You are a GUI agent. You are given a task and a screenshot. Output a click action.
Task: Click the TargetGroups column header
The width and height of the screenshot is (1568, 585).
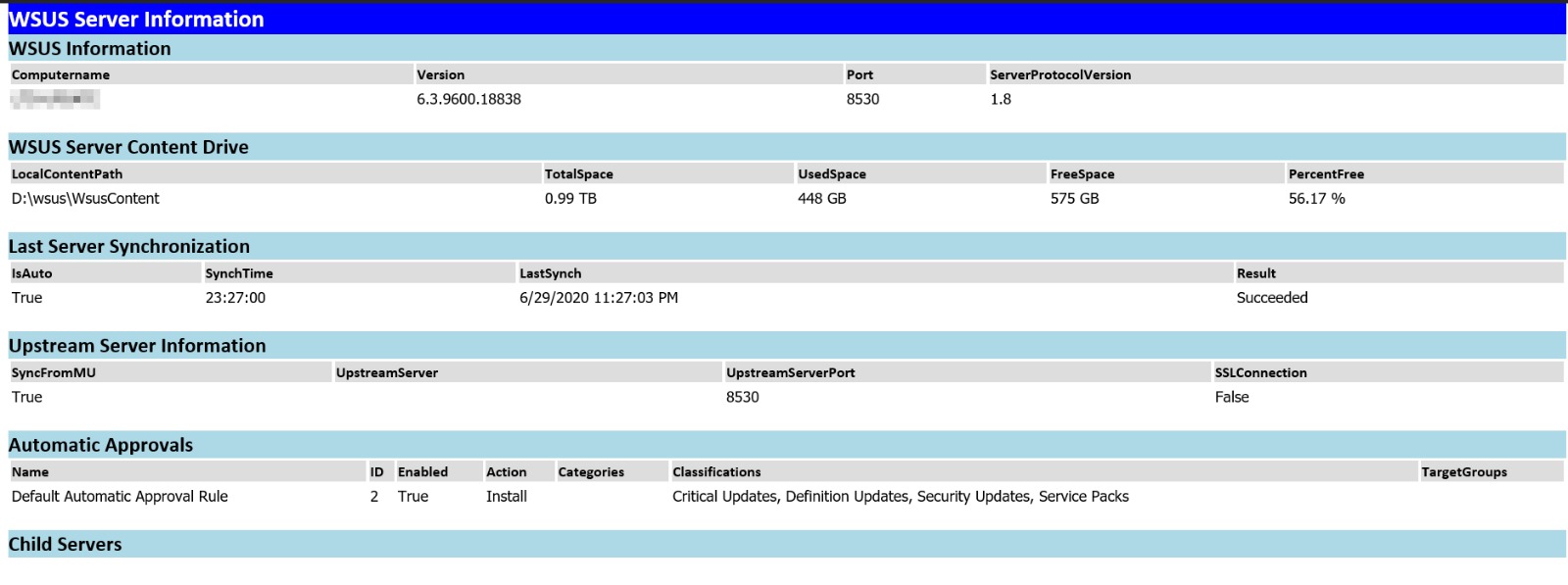click(1464, 472)
